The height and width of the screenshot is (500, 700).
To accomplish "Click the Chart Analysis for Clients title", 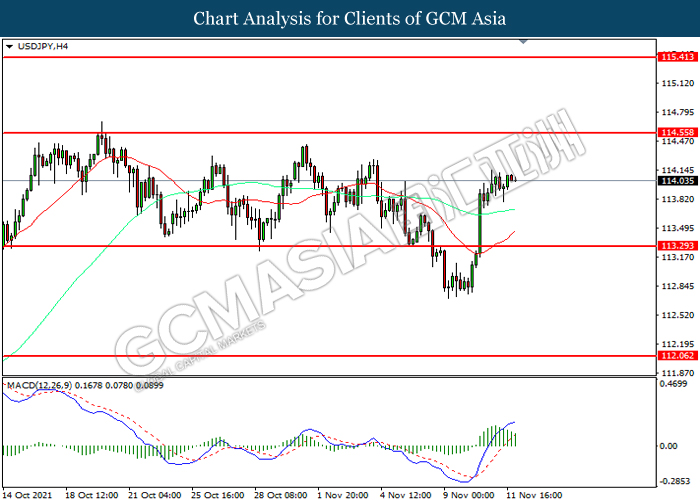I will [x=350, y=19].
